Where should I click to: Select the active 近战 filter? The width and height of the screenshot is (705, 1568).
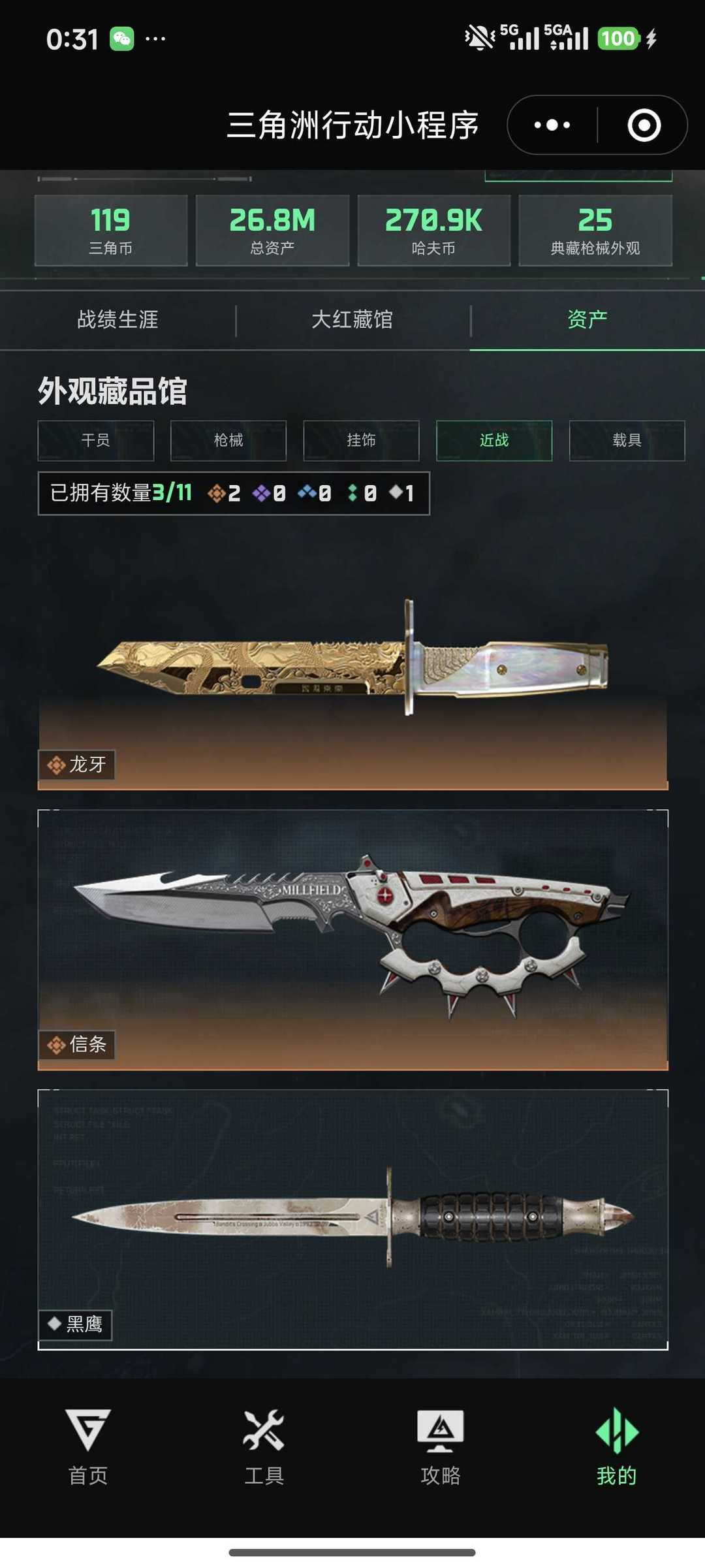point(494,441)
